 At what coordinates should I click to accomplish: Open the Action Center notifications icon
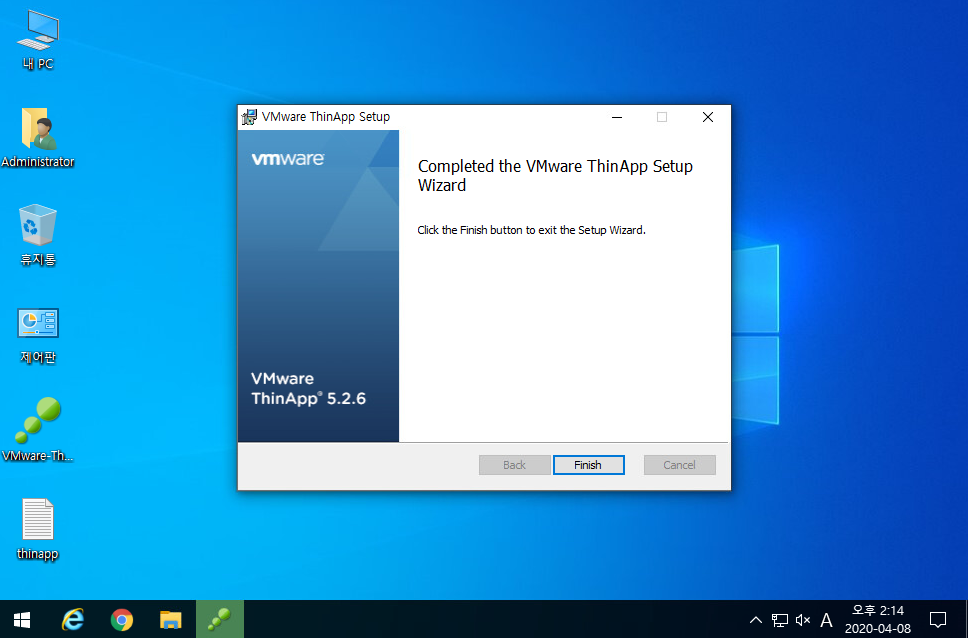coord(938,619)
